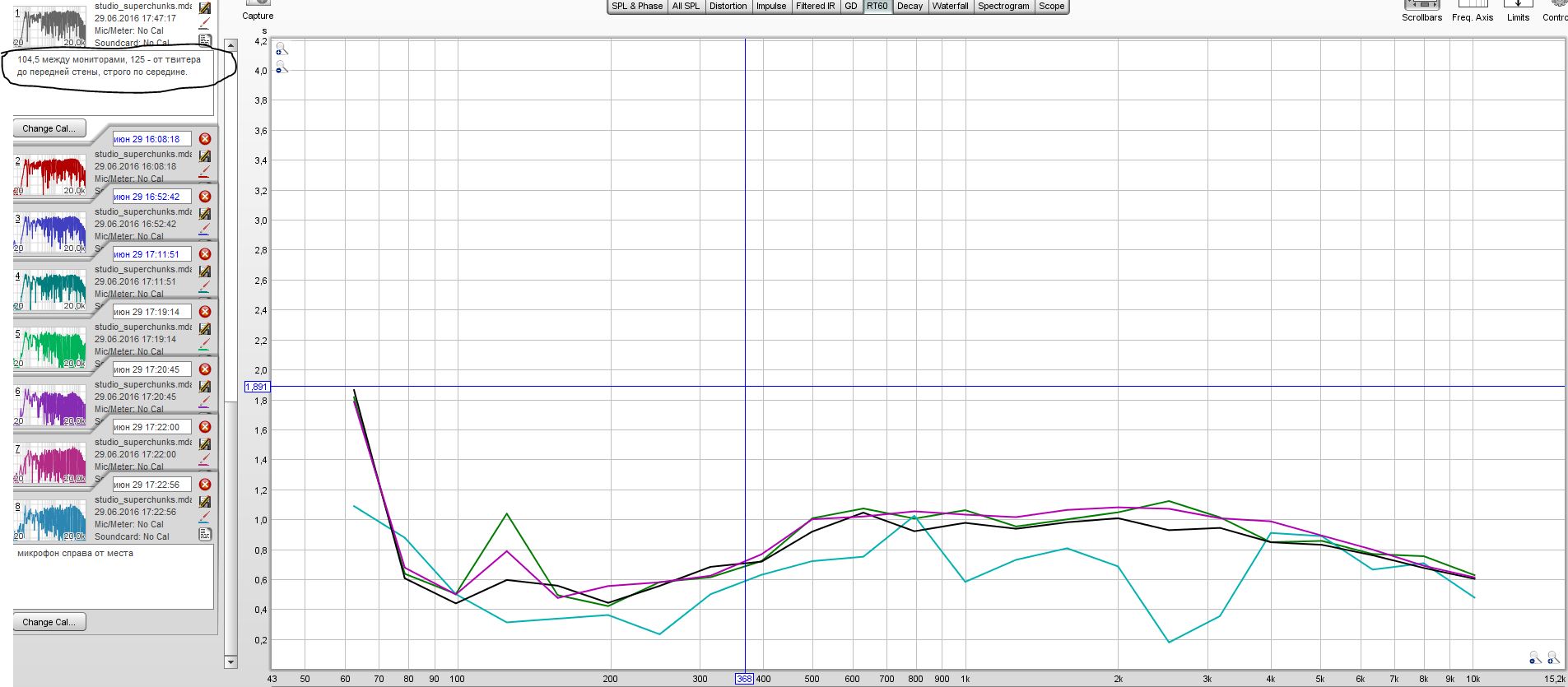
Task: Click the vertical axis zoom-in magnifier
Action: (281, 49)
